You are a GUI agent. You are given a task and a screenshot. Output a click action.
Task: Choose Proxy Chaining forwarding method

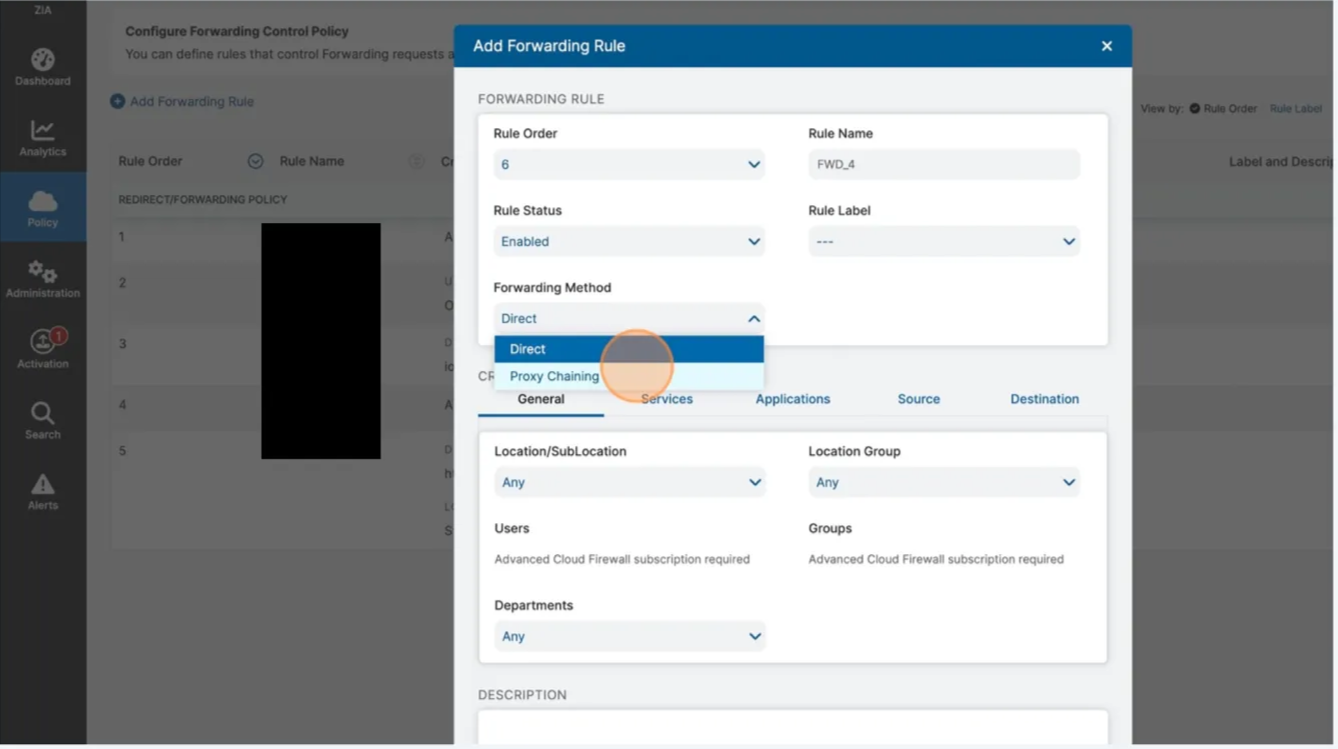point(629,376)
